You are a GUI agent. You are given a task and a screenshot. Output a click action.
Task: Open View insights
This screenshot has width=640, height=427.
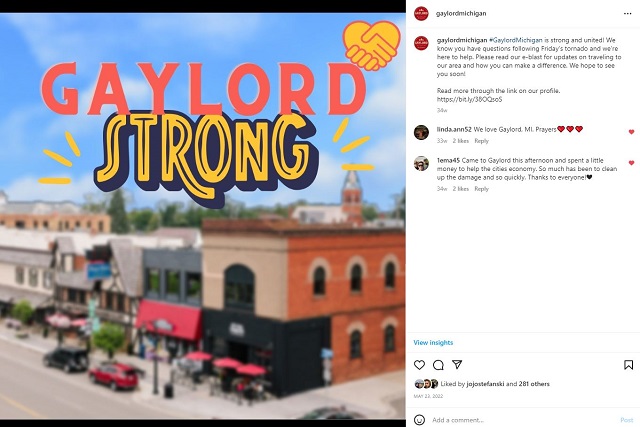(433, 342)
